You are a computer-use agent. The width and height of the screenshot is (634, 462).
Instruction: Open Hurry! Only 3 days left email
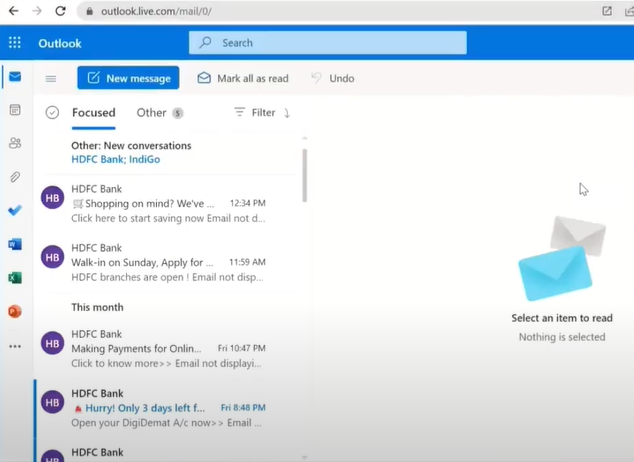tap(166, 408)
